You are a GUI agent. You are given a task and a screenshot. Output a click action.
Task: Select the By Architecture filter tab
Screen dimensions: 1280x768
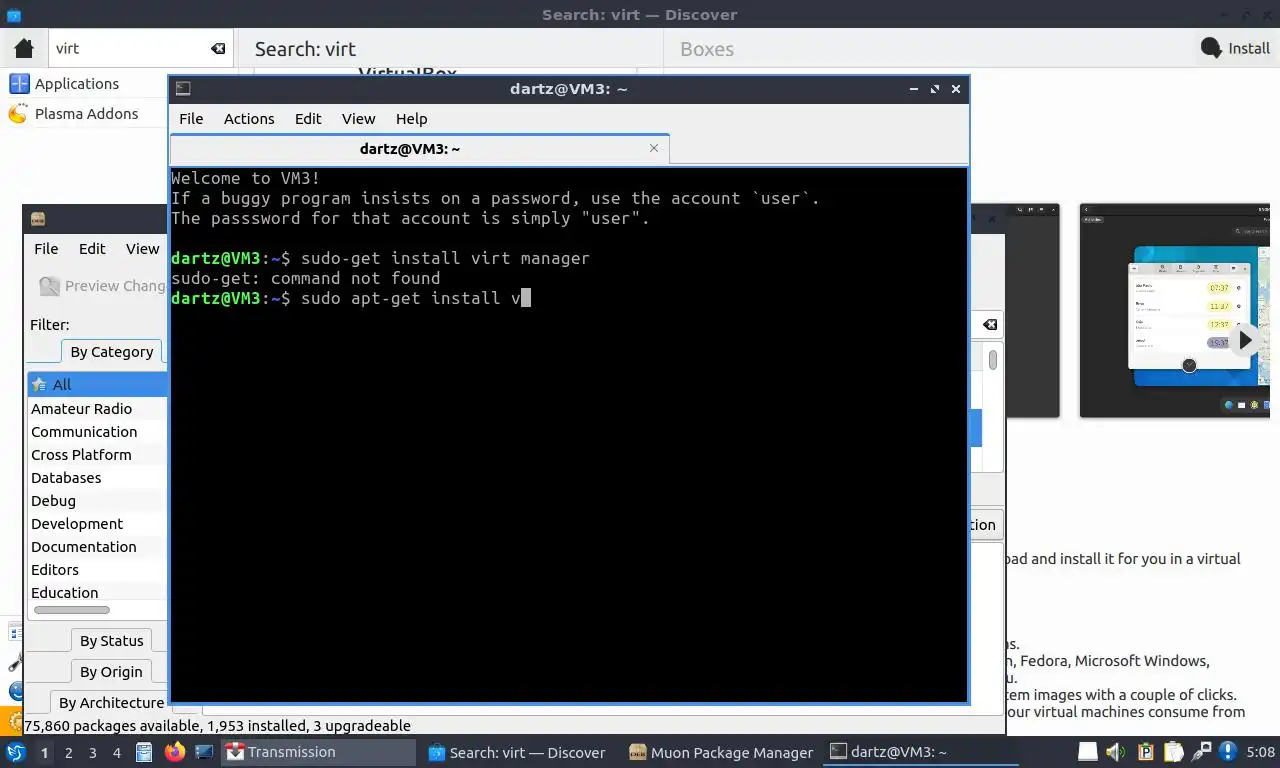pyautogui.click(x=108, y=703)
